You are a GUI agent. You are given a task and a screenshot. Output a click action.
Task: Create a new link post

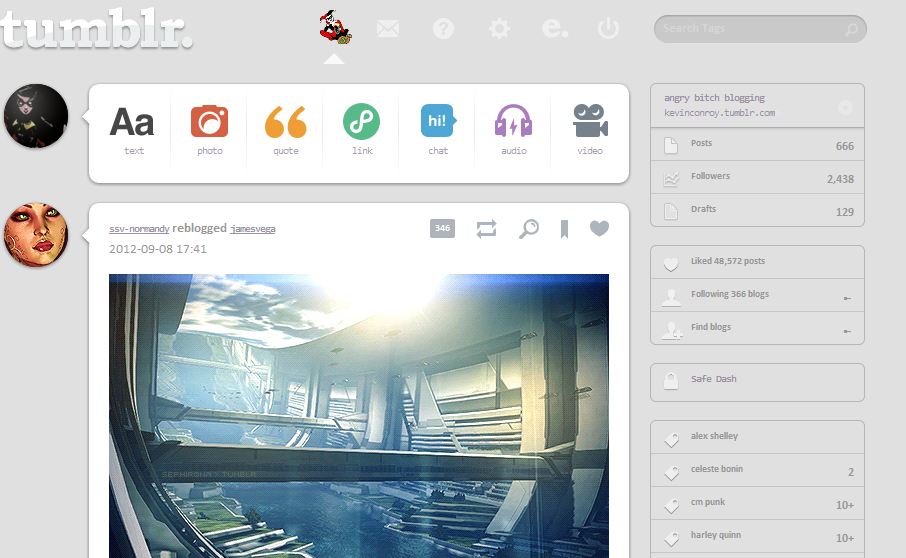point(362,130)
